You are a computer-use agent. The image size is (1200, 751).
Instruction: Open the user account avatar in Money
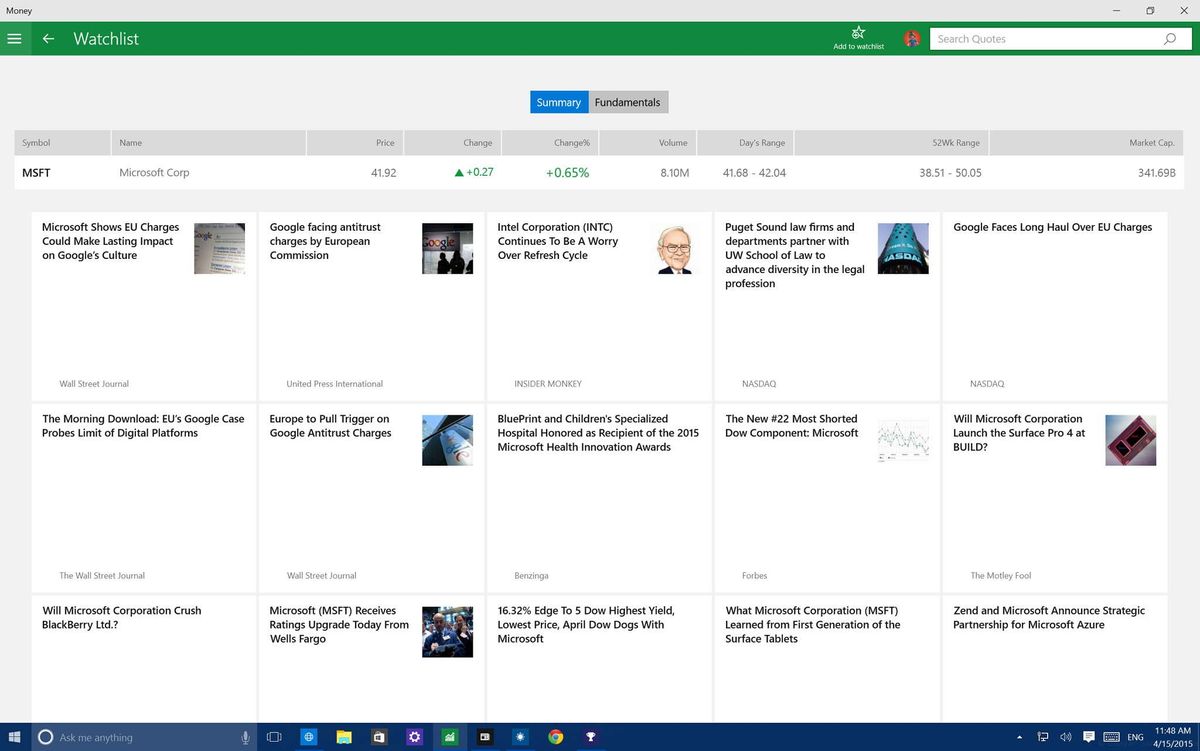click(911, 38)
